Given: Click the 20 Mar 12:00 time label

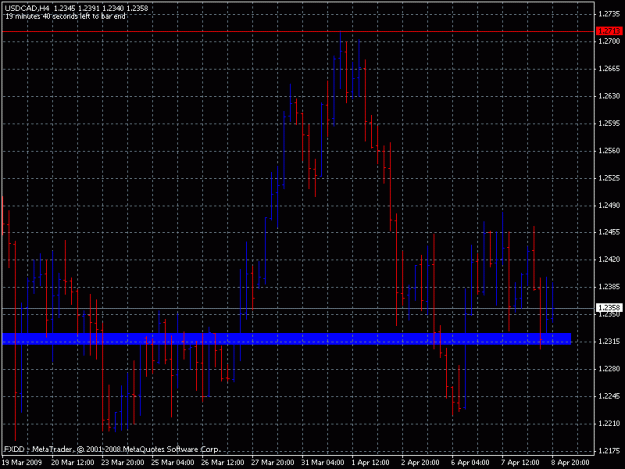Looking at the screenshot, I should (x=73, y=462).
